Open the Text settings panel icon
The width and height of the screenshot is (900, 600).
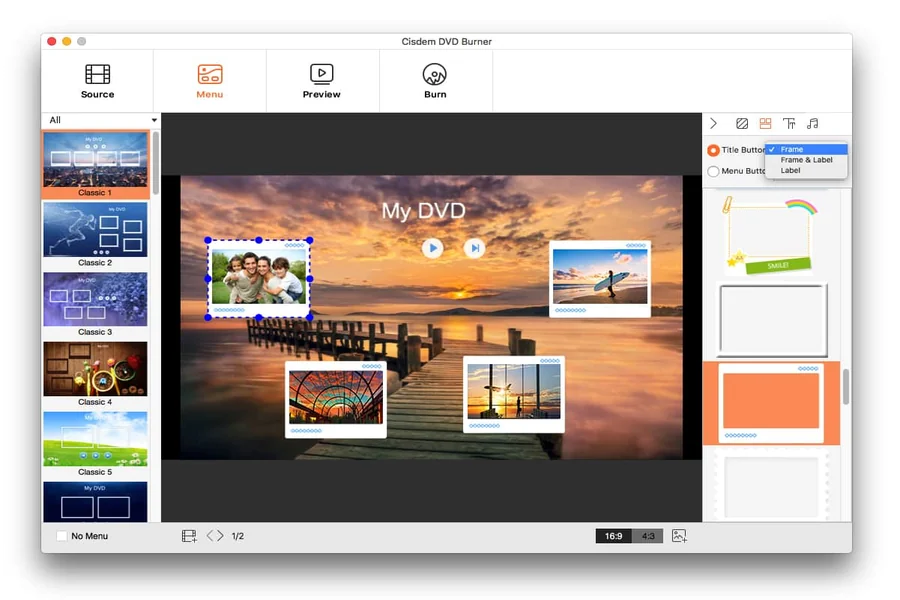click(x=790, y=123)
